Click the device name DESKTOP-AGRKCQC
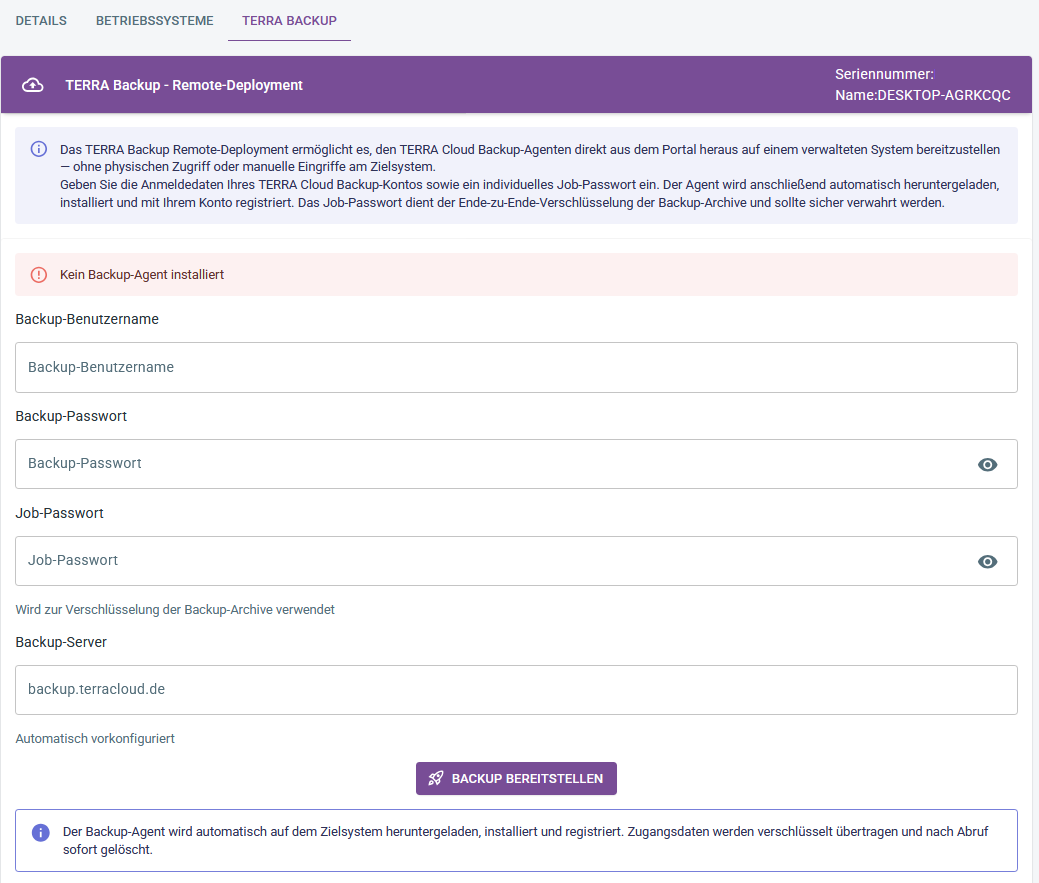Image resolution: width=1039 pixels, height=883 pixels. [x=943, y=95]
